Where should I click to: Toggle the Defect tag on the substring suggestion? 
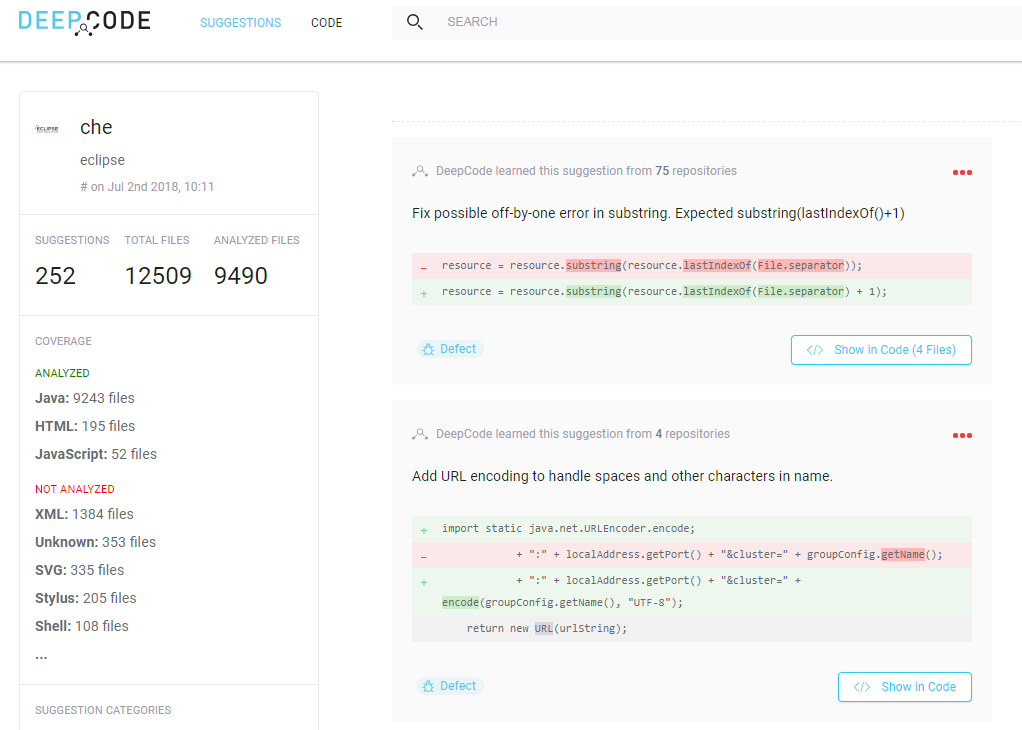click(450, 349)
